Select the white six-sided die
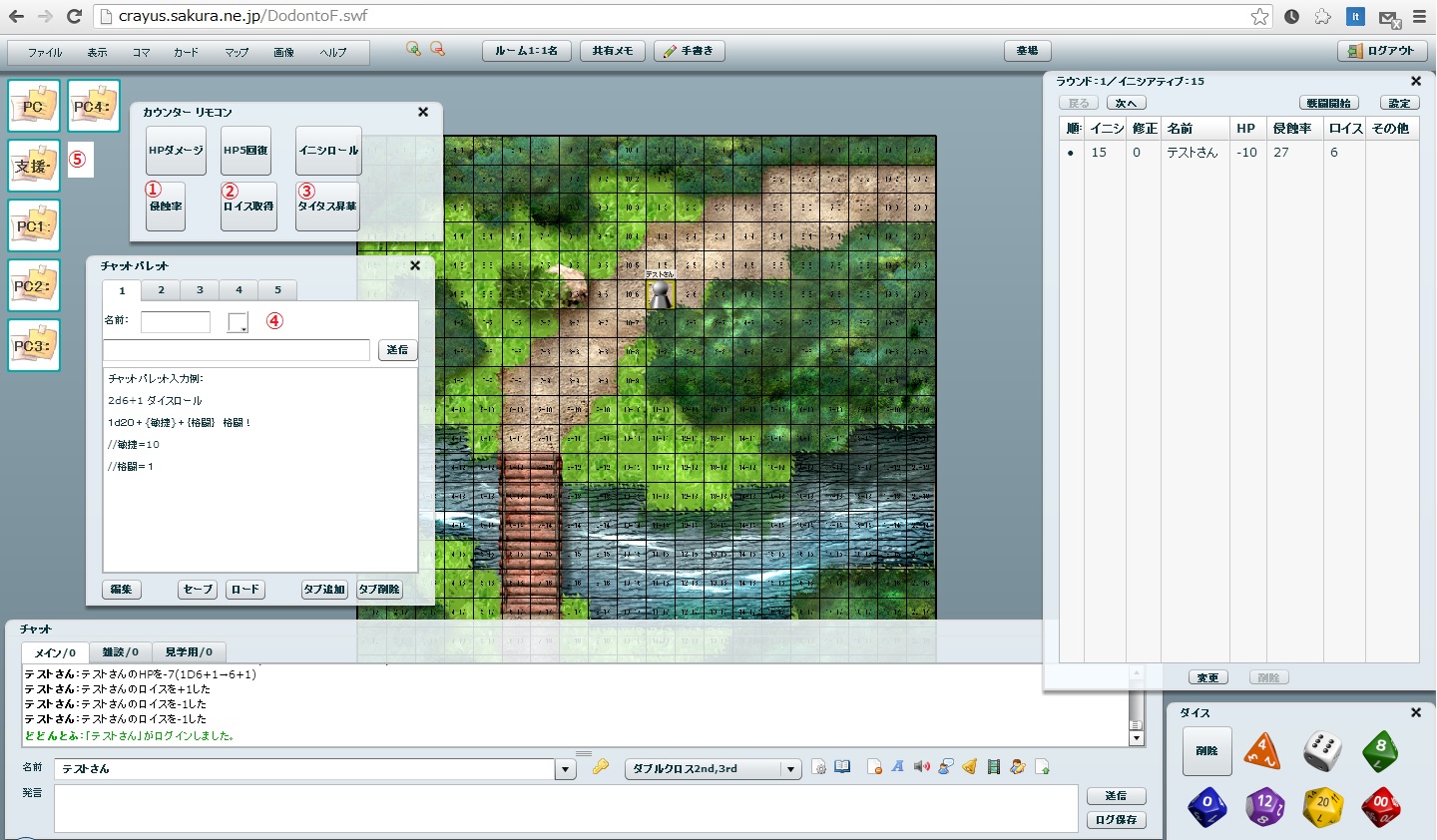This screenshot has width=1437, height=840. tap(1322, 750)
